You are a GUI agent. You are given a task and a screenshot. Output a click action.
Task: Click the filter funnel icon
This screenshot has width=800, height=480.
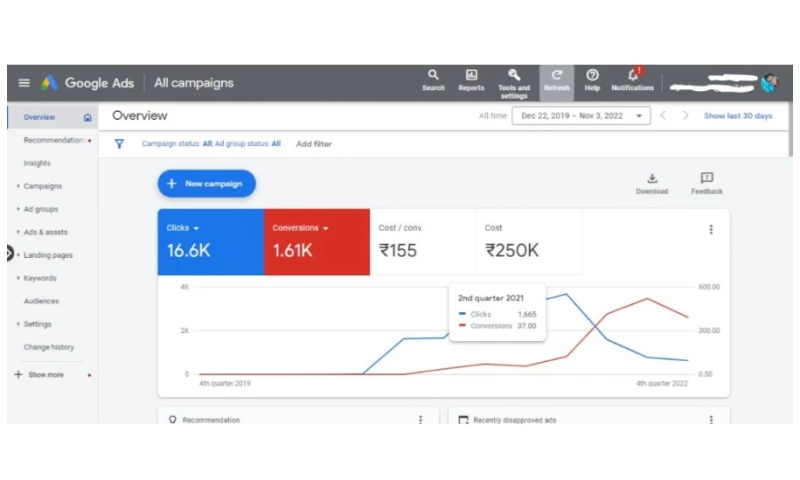[119, 144]
